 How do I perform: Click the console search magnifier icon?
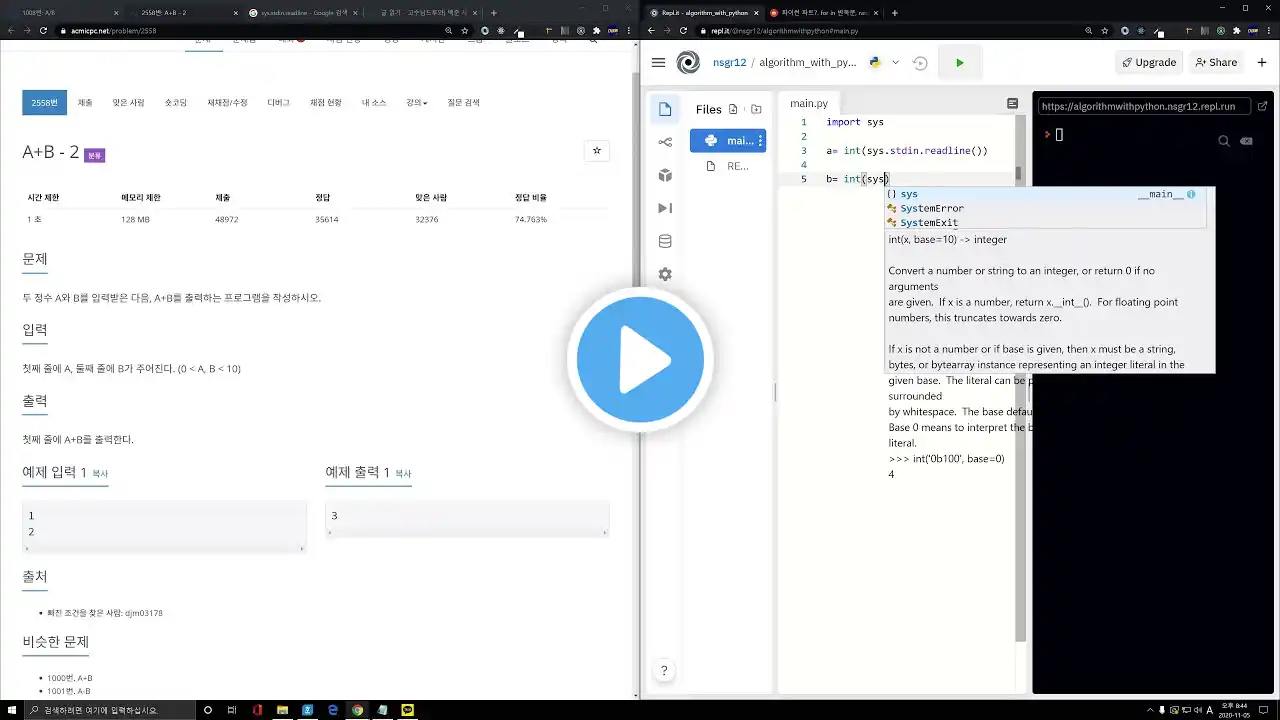point(1224,141)
